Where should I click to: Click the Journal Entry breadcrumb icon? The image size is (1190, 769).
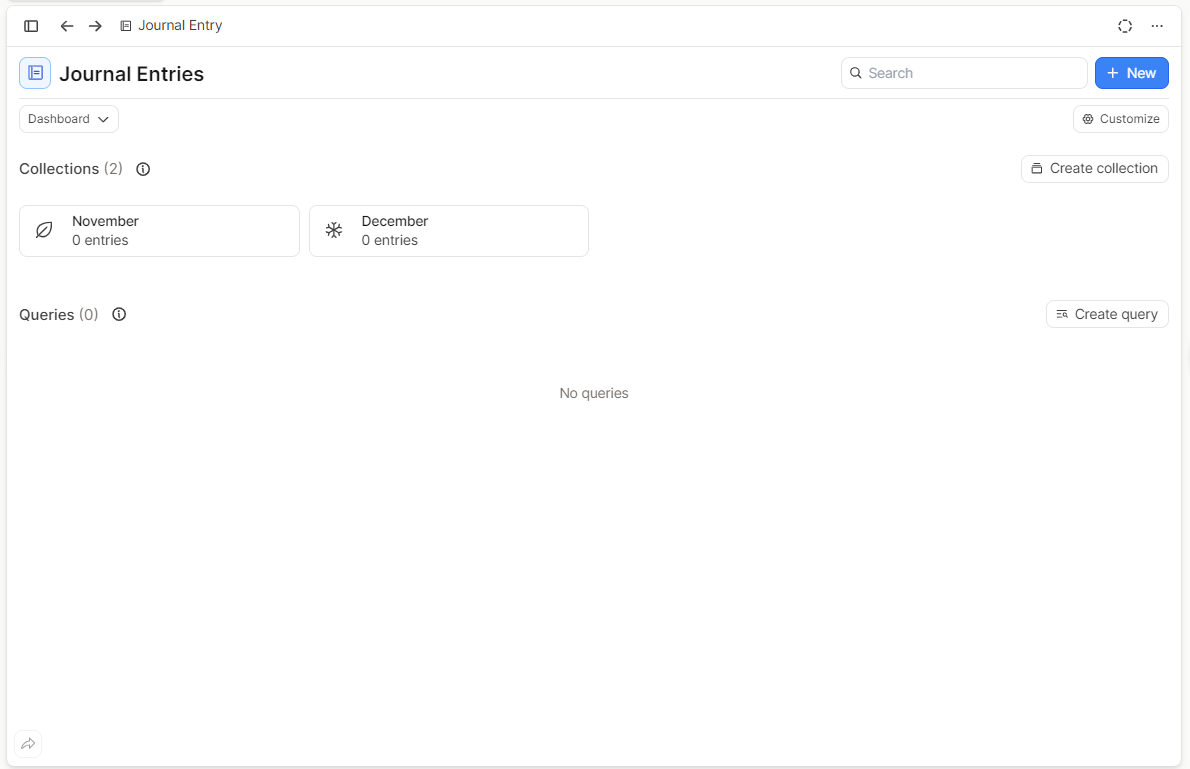[126, 26]
